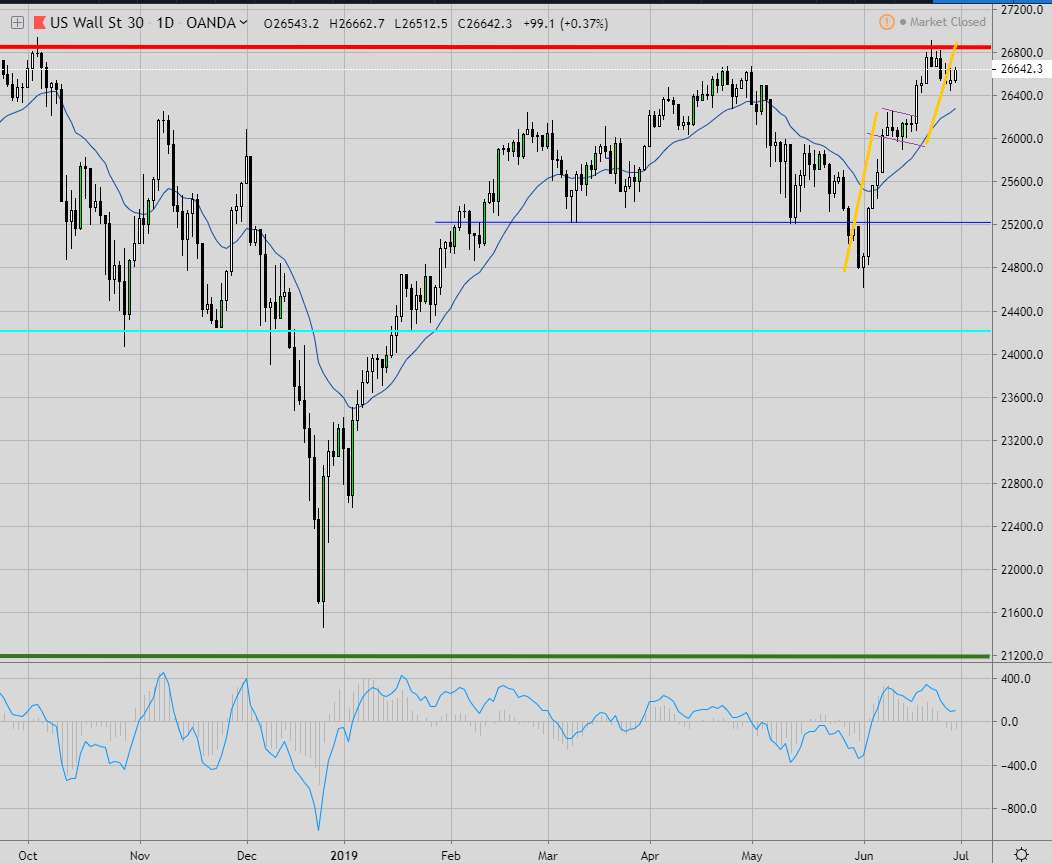
Task: Click the Jun label on the time axis
Action: 864,856
